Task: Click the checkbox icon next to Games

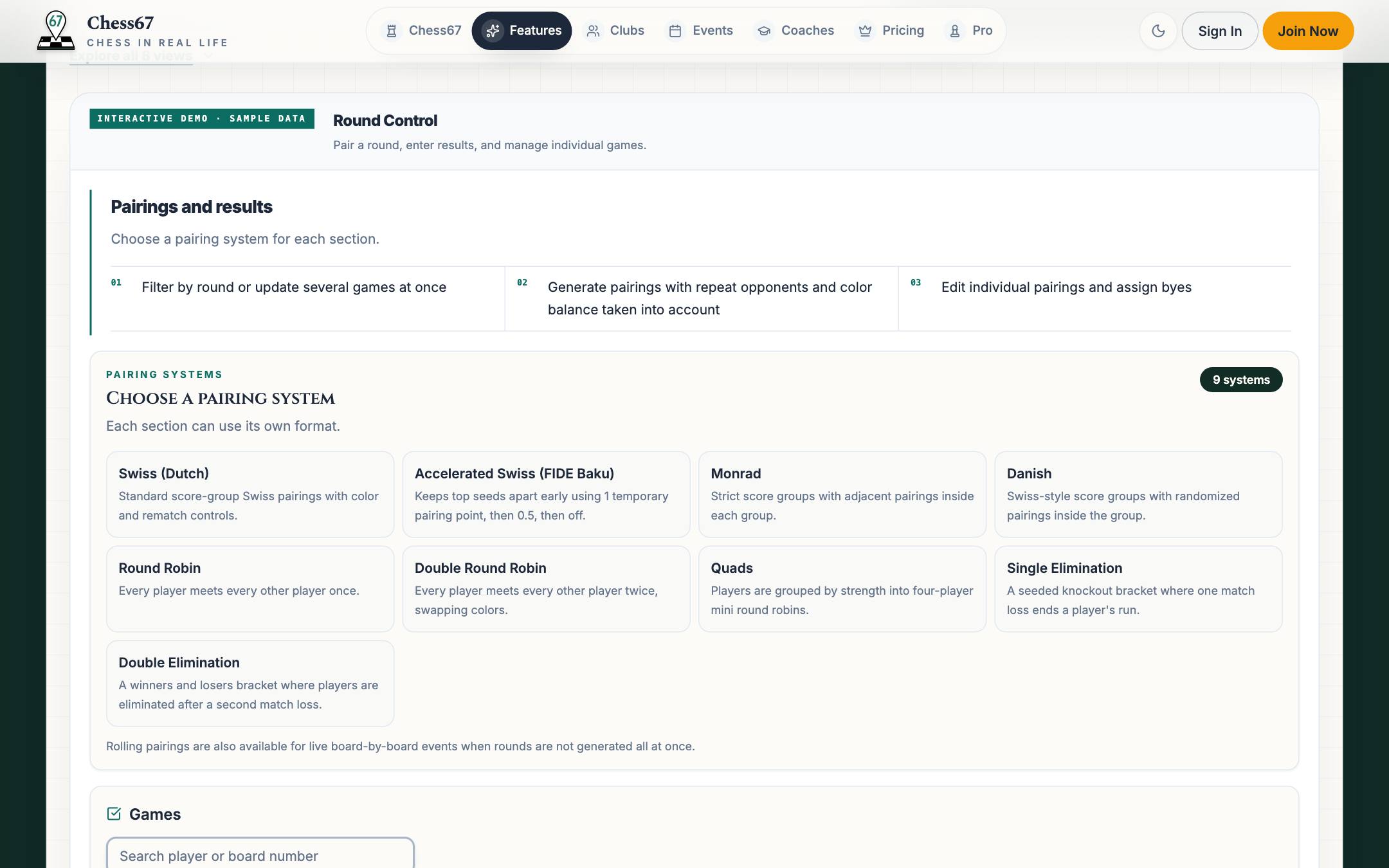Action: [114, 814]
